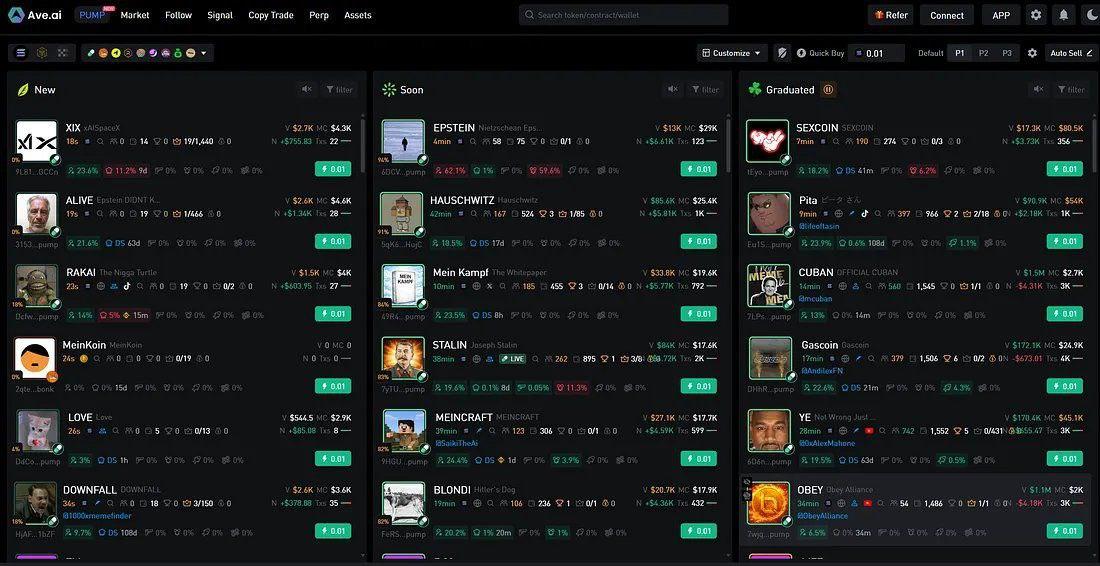Open the OBEY token thumbnail
Viewport: 1100px width, 566px height.
(x=769, y=503)
